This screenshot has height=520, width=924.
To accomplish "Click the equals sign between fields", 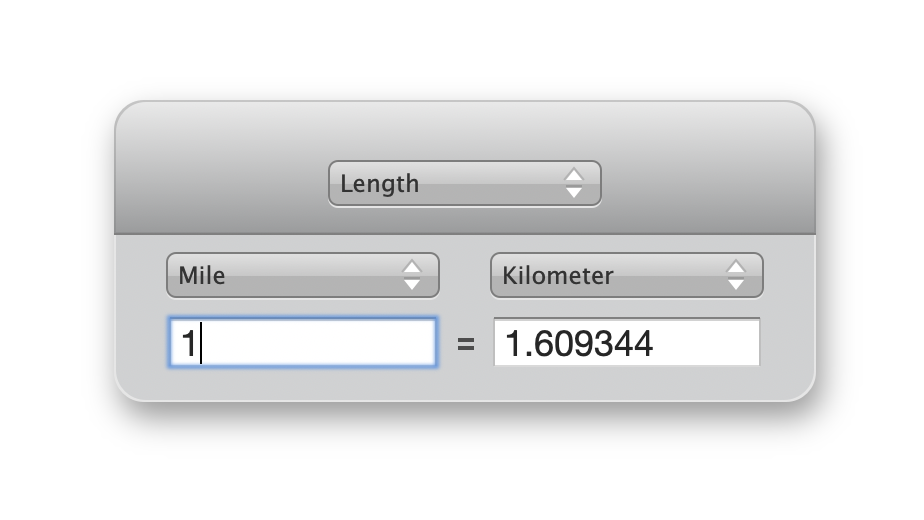I will tap(465, 345).
